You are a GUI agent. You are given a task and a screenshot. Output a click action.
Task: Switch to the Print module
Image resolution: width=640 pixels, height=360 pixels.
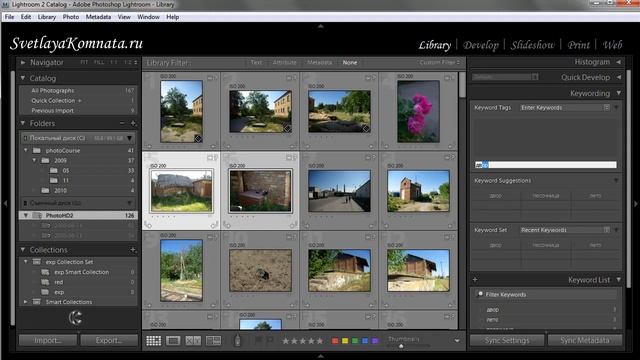tap(578, 45)
